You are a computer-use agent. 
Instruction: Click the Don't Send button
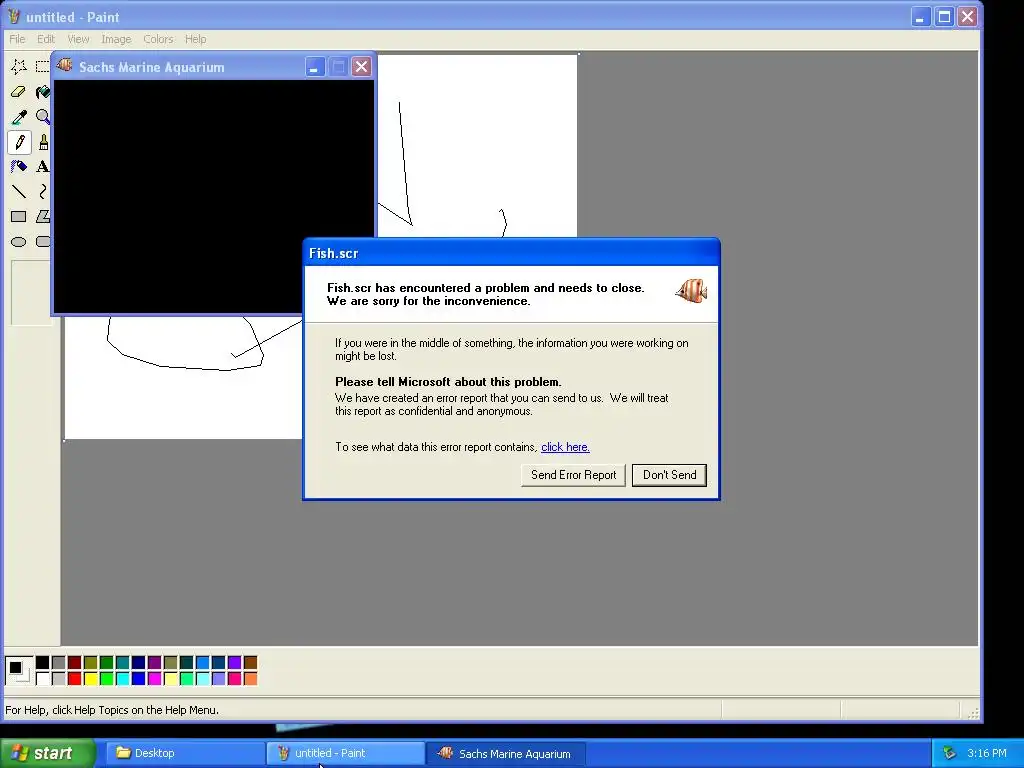click(x=669, y=475)
